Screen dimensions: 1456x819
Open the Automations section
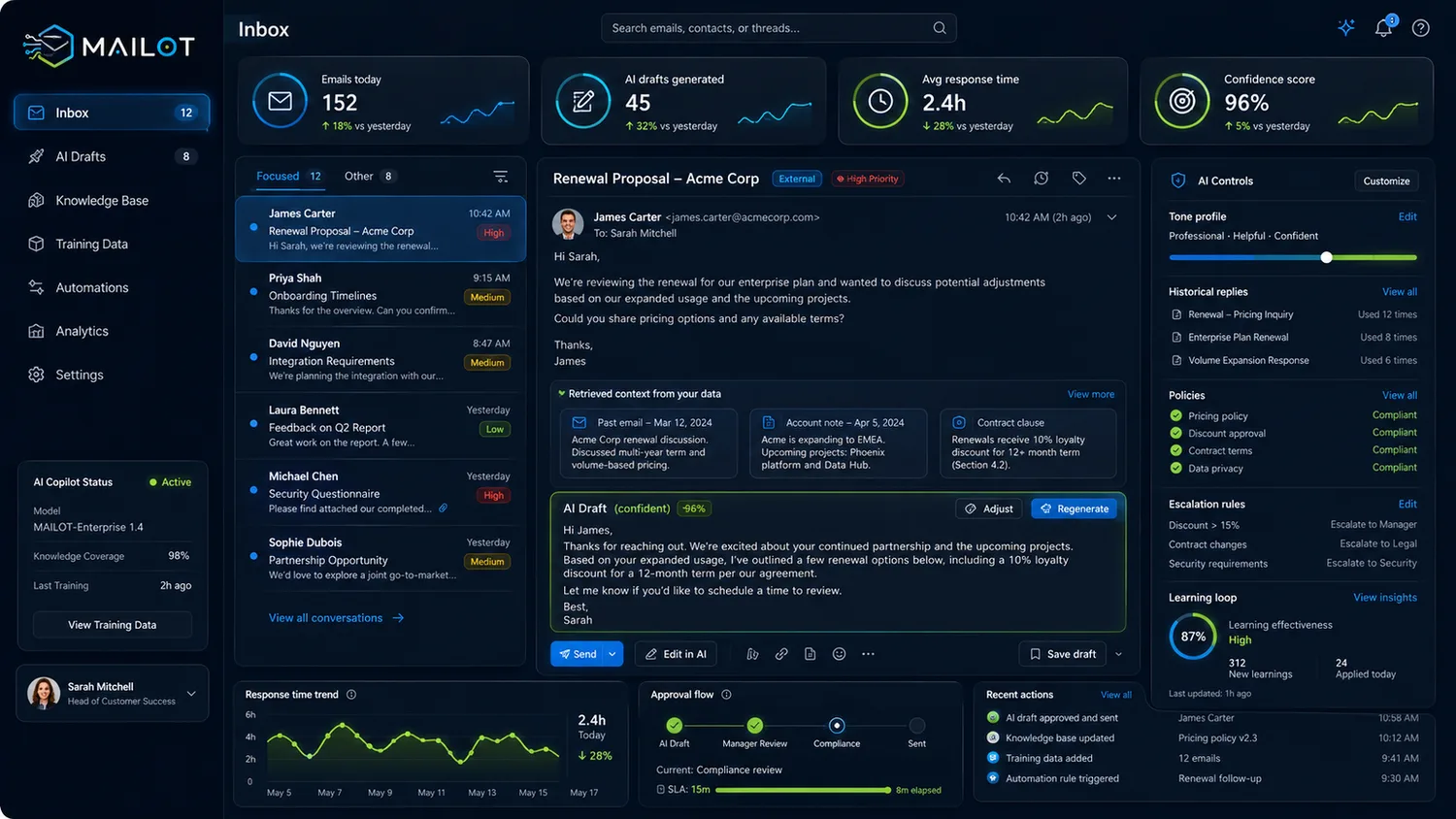pos(112,288)
